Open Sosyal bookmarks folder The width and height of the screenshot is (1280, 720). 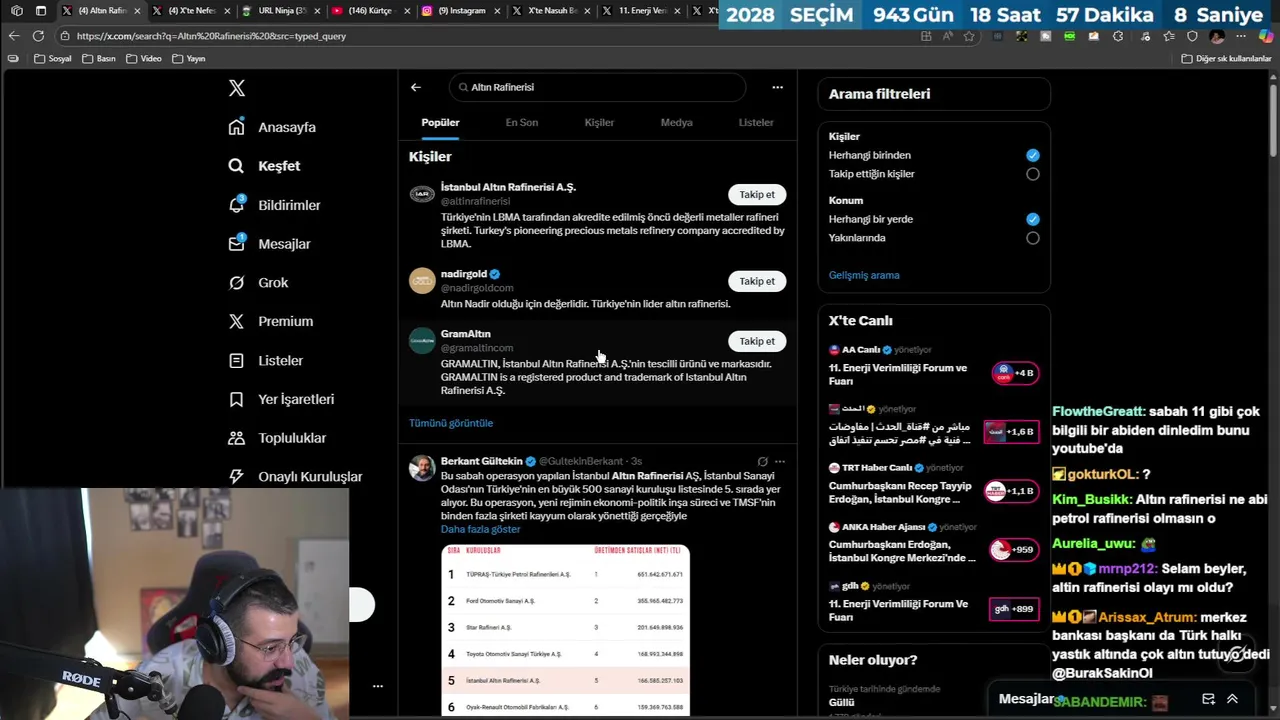(53, 59)
